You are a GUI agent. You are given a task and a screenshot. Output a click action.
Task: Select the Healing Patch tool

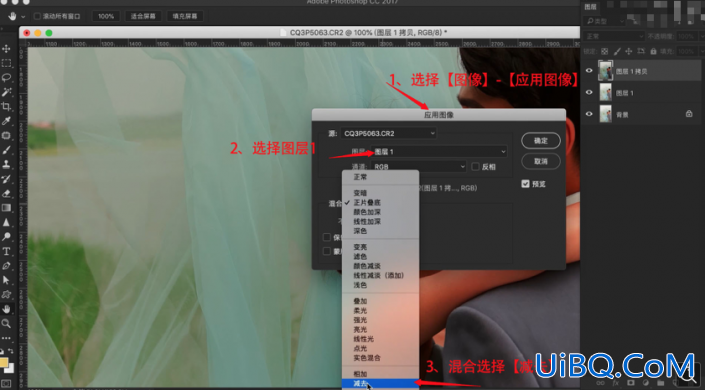(6, 135)
